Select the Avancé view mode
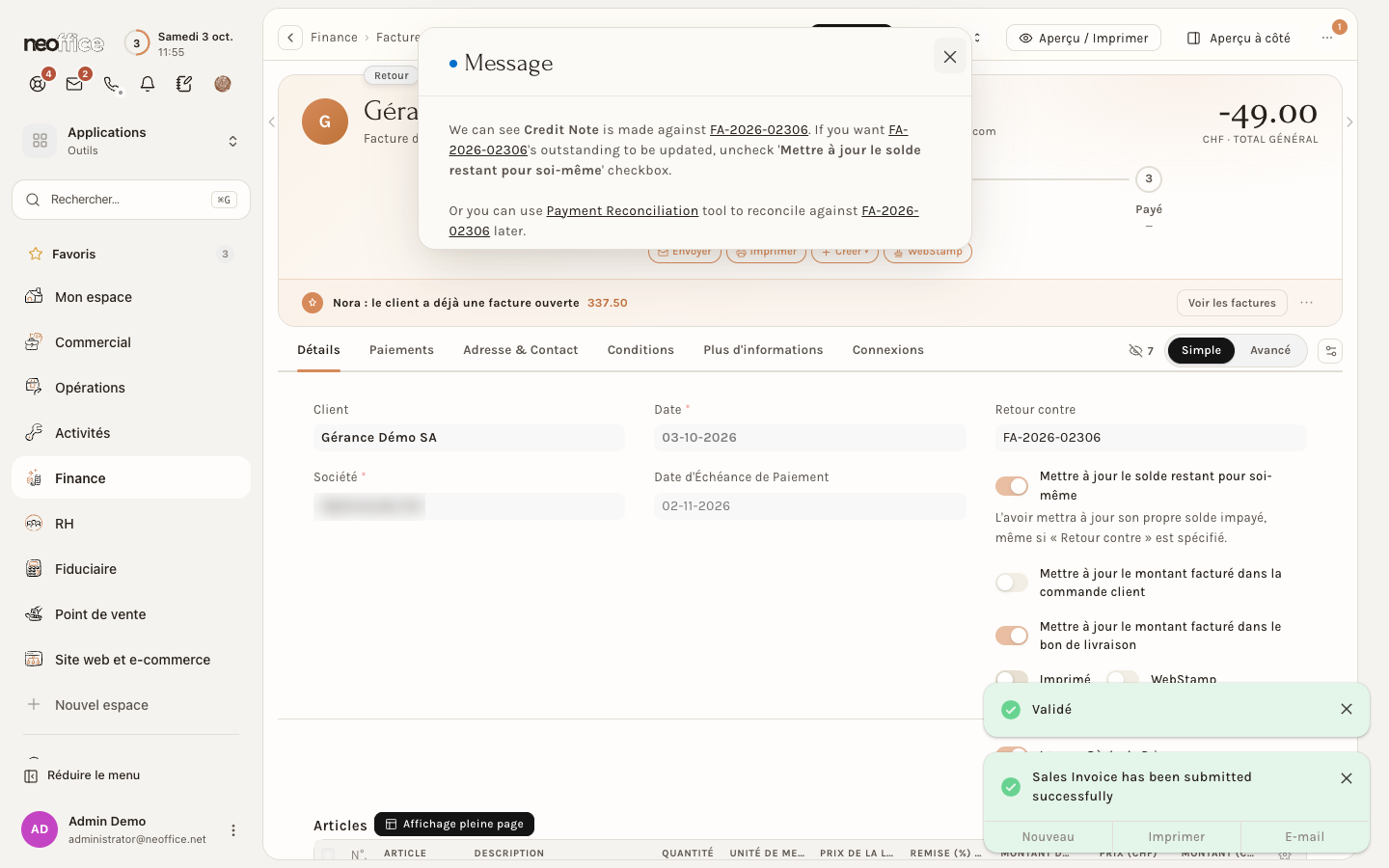Screen dimensions: 1389x868 pyautogui.click(x=1270, y=350)
